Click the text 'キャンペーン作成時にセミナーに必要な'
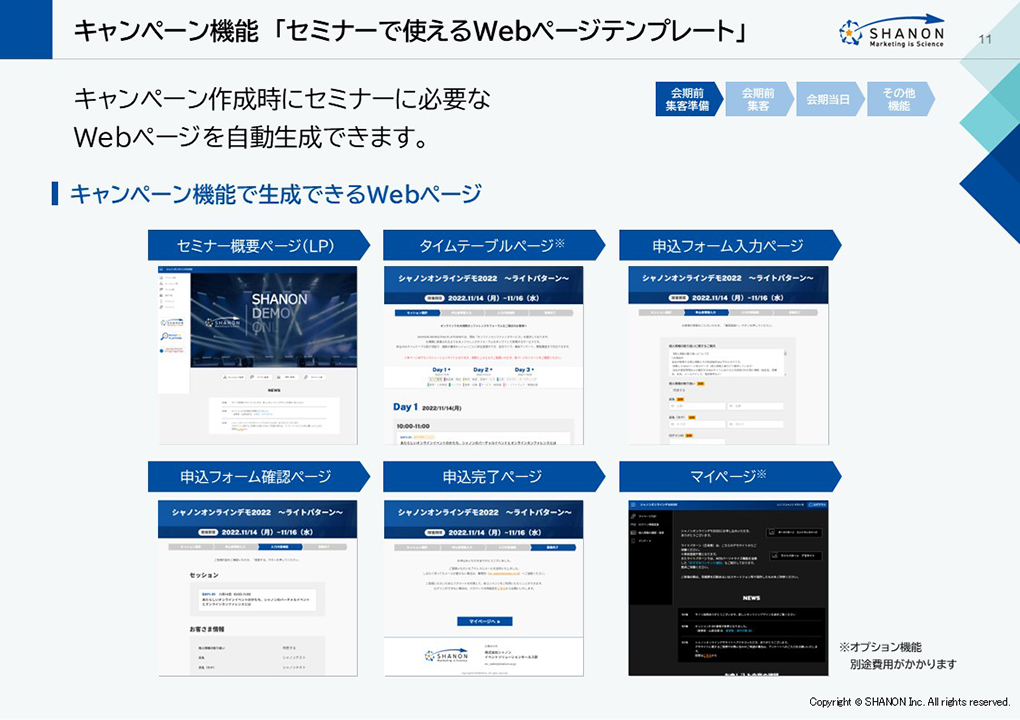This screenshot has height=720, width=1020. [282, 100]
